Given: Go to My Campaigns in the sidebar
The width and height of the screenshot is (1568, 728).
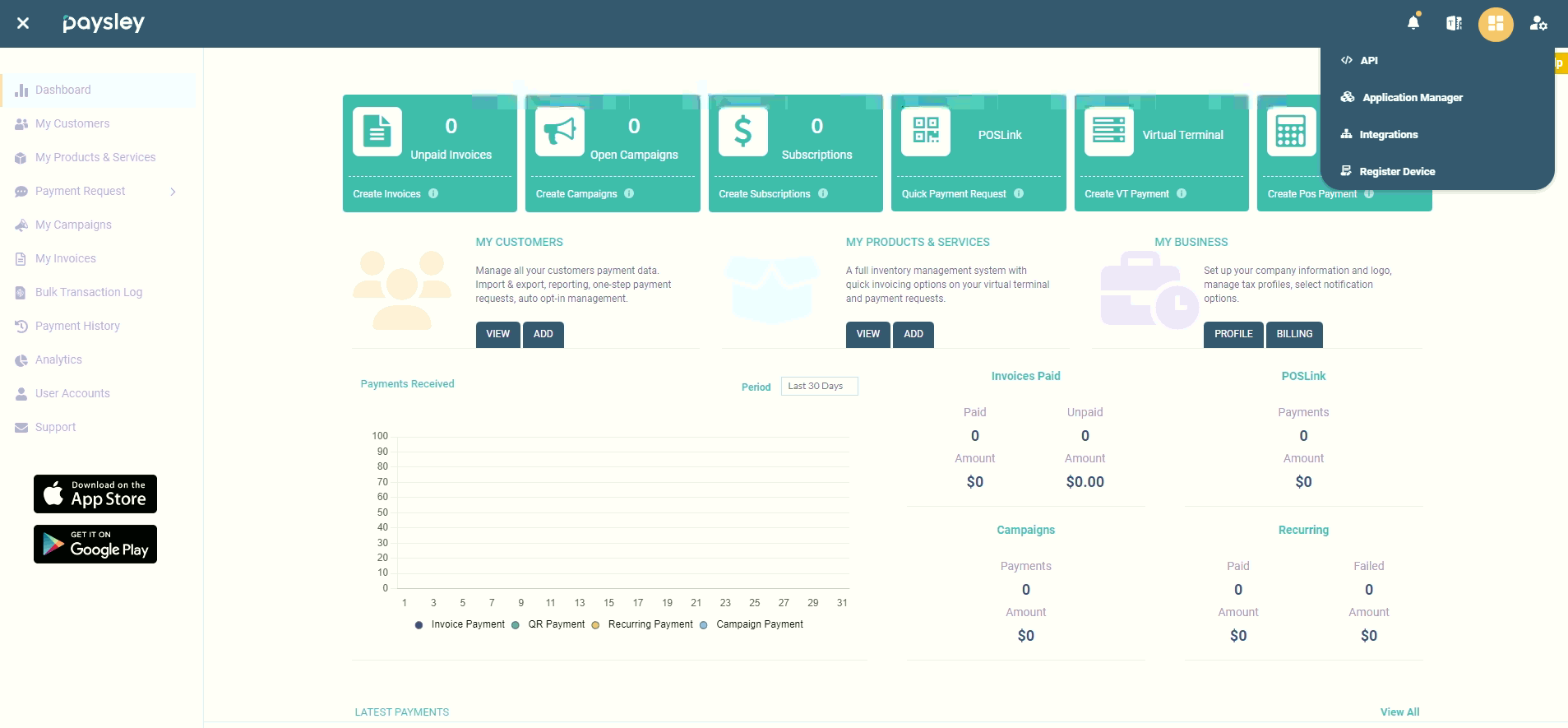Looking at the screenshot, I should coord(73,225).
